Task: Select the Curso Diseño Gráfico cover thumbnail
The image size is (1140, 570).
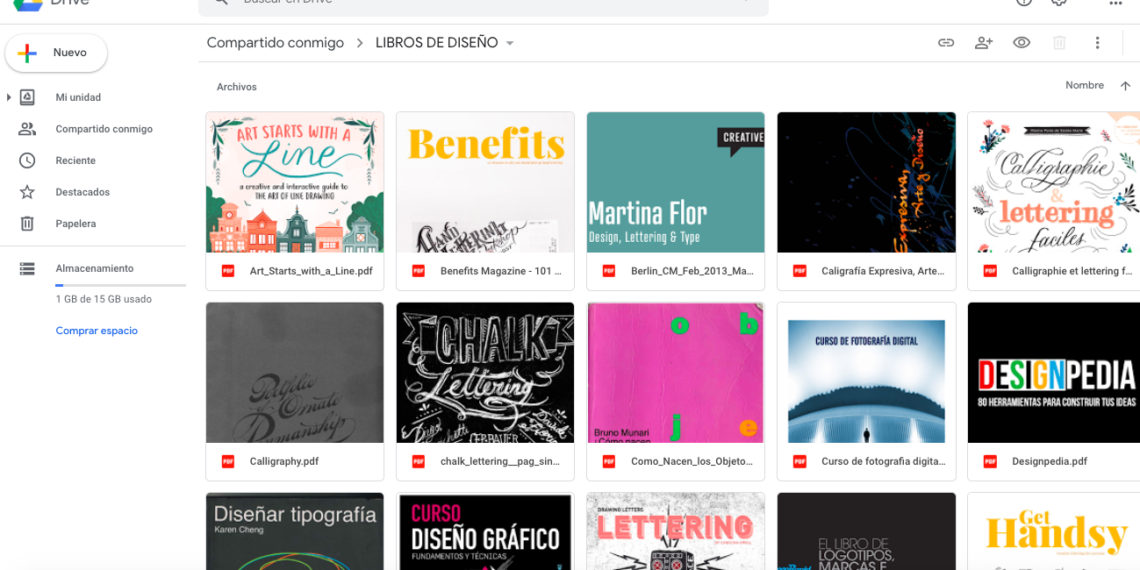Action: click(x=485, y=531)
